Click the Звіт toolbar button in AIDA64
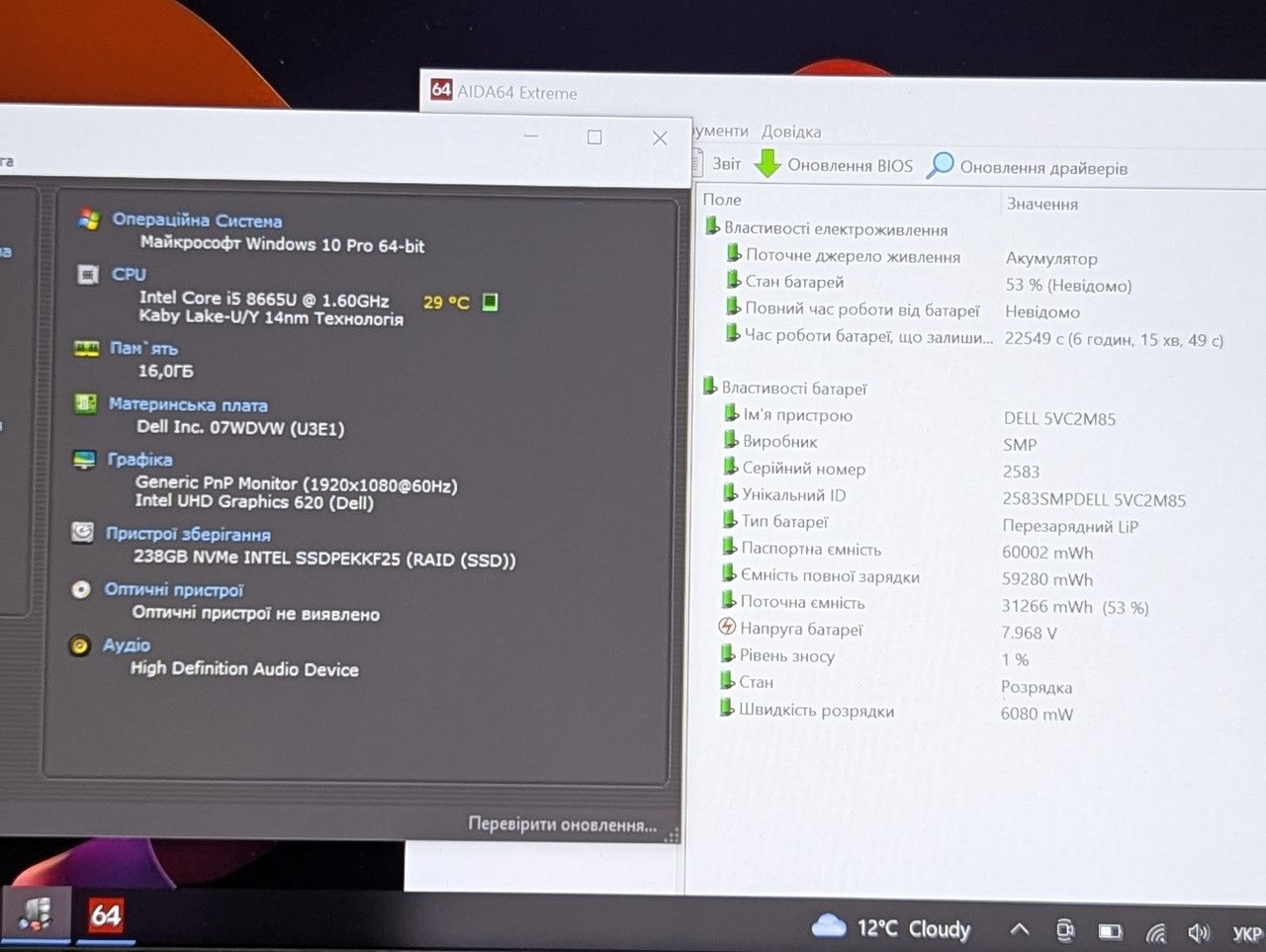 [727, 163]
